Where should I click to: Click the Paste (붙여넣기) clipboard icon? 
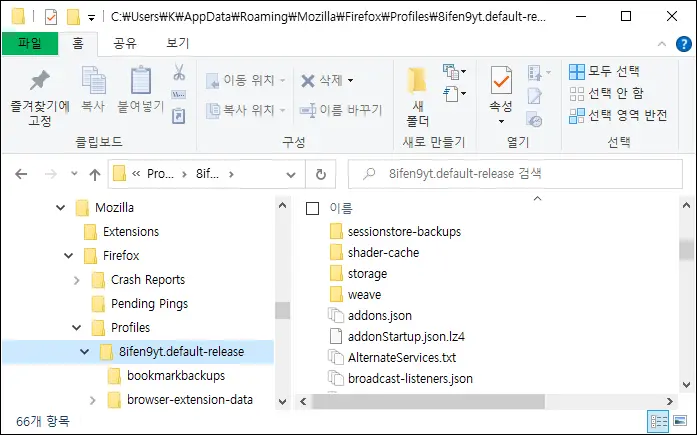click(x=141, y=80)
